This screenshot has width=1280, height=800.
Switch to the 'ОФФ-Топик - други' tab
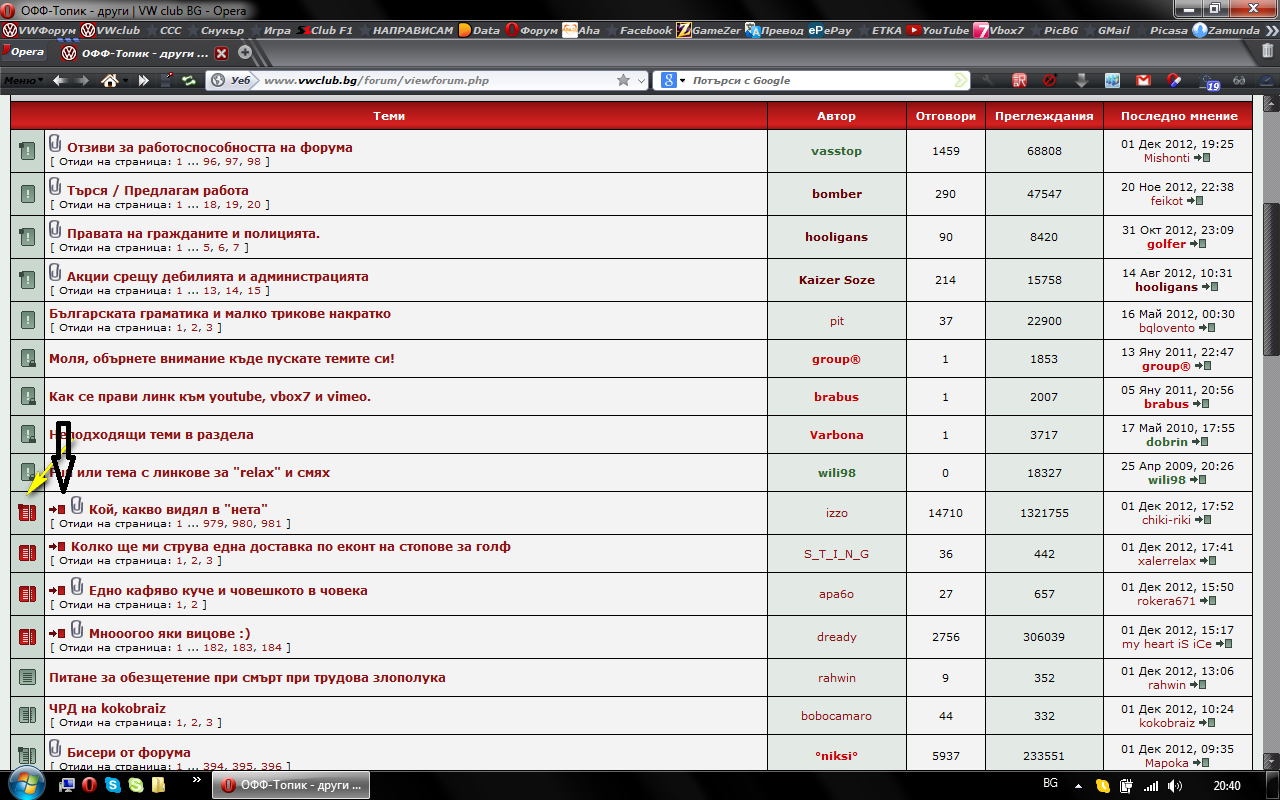138,53
